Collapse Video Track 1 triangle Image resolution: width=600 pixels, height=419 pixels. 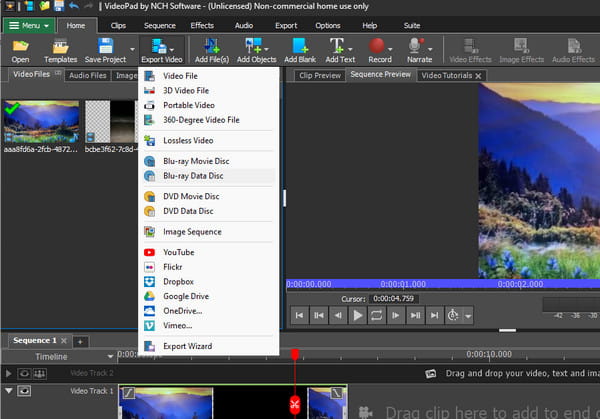tap(8, 391)
